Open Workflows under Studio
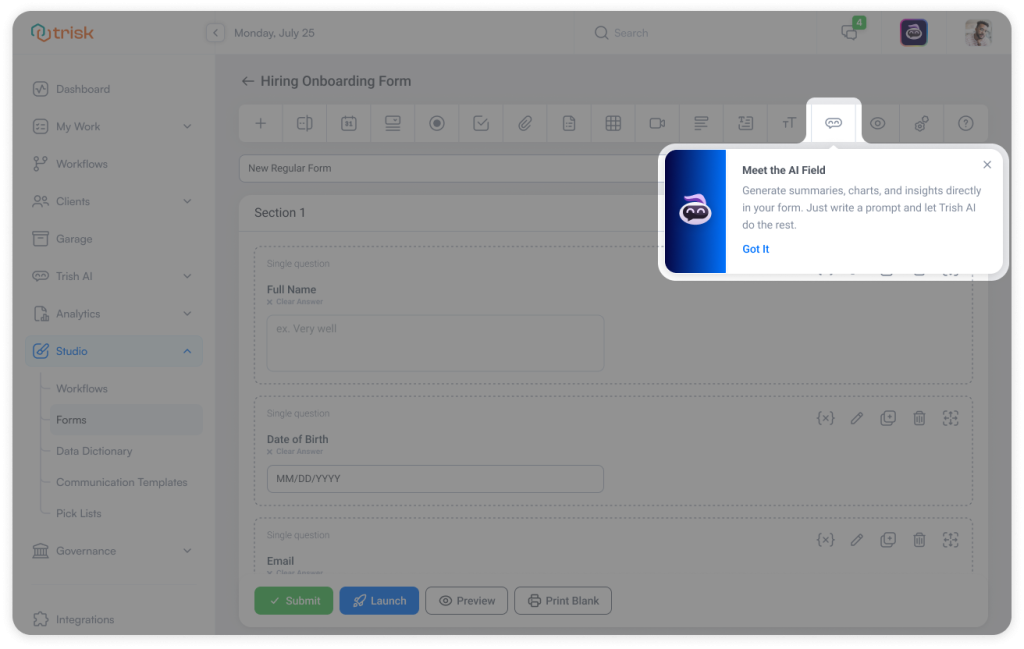This screenshot has width=1024, height=649. tap(82, 388)
